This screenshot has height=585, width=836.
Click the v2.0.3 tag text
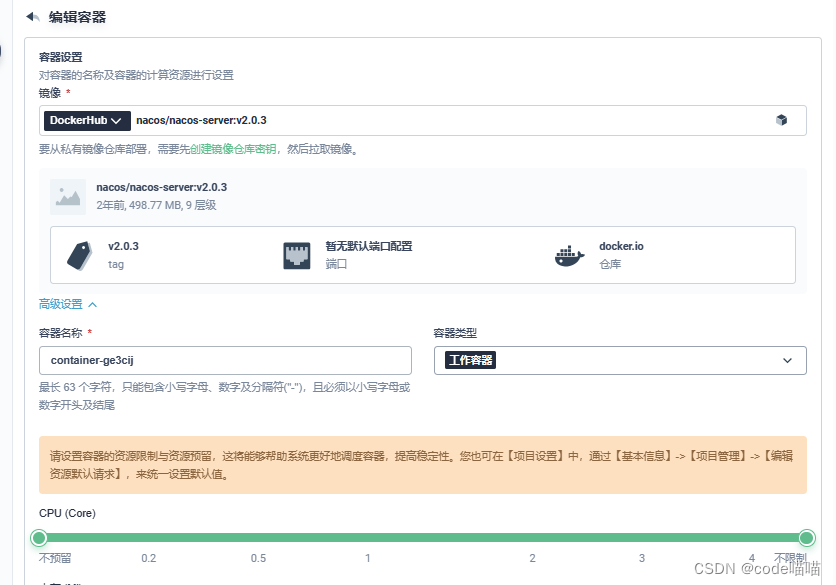pos(123,246)
